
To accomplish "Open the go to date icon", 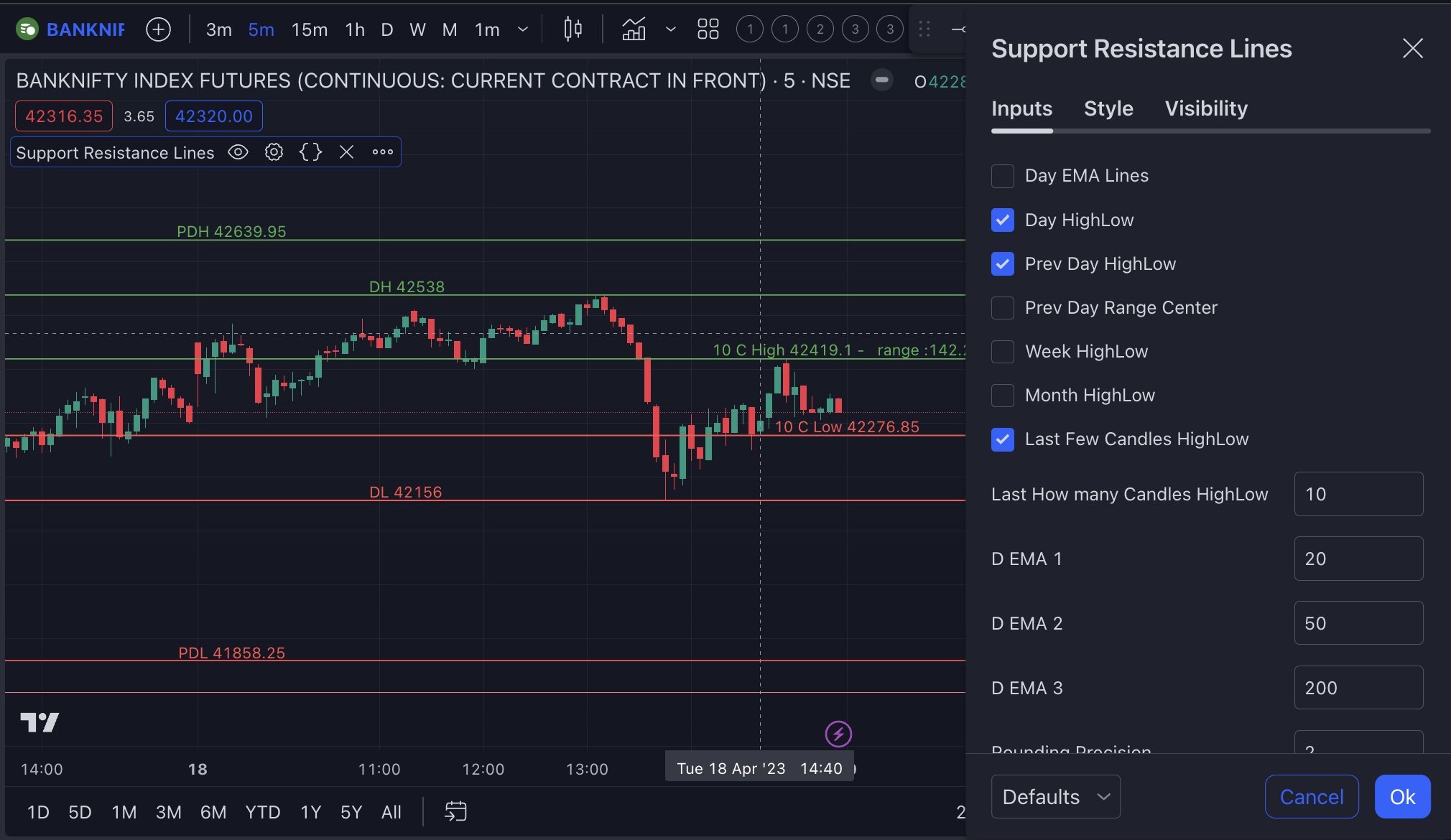I will coord(455,812).
